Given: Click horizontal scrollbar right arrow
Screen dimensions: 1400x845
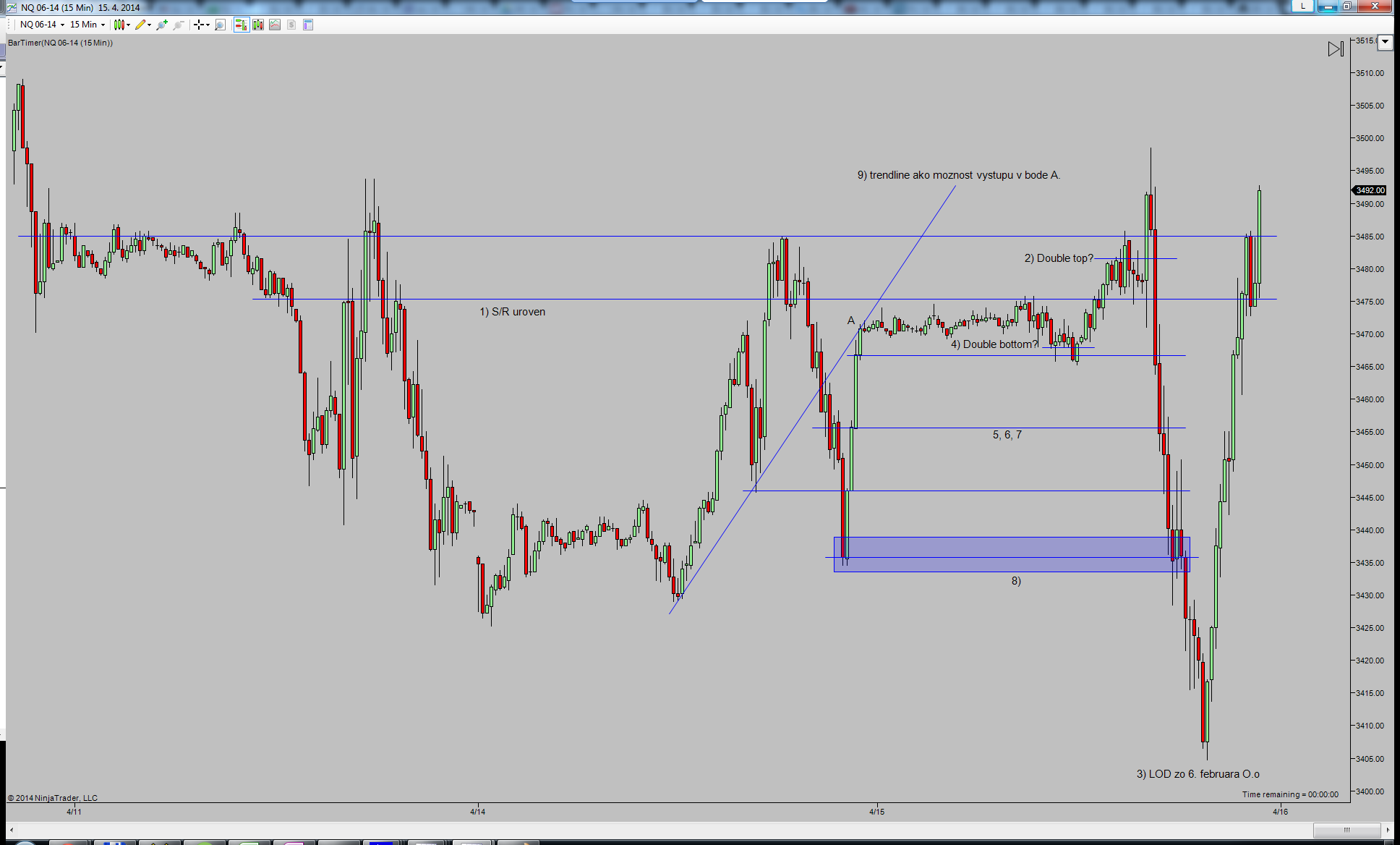Looking at the screenshot, I should [x=1388, y=830].
